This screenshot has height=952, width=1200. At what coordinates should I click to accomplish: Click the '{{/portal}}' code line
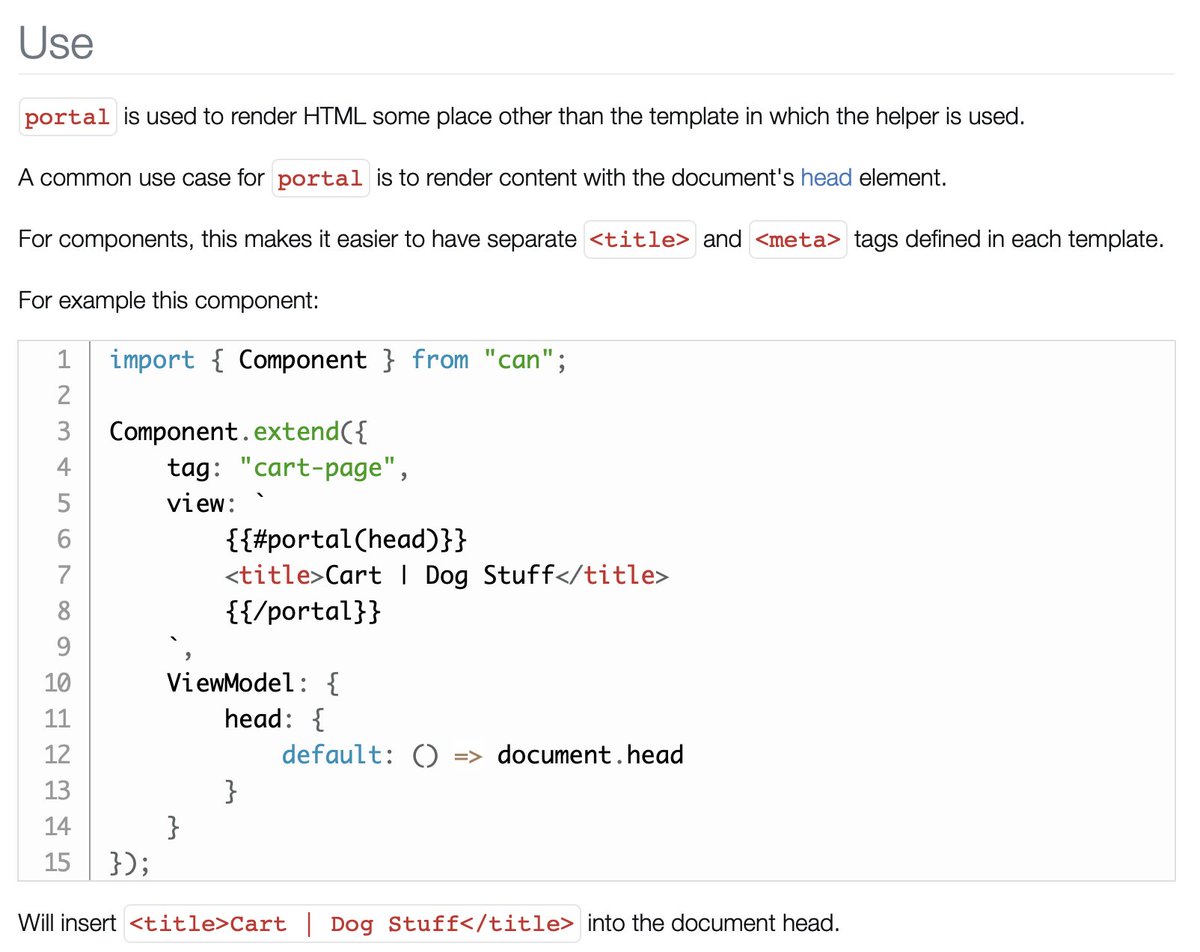pyautogui.click(x=303, y=611)
